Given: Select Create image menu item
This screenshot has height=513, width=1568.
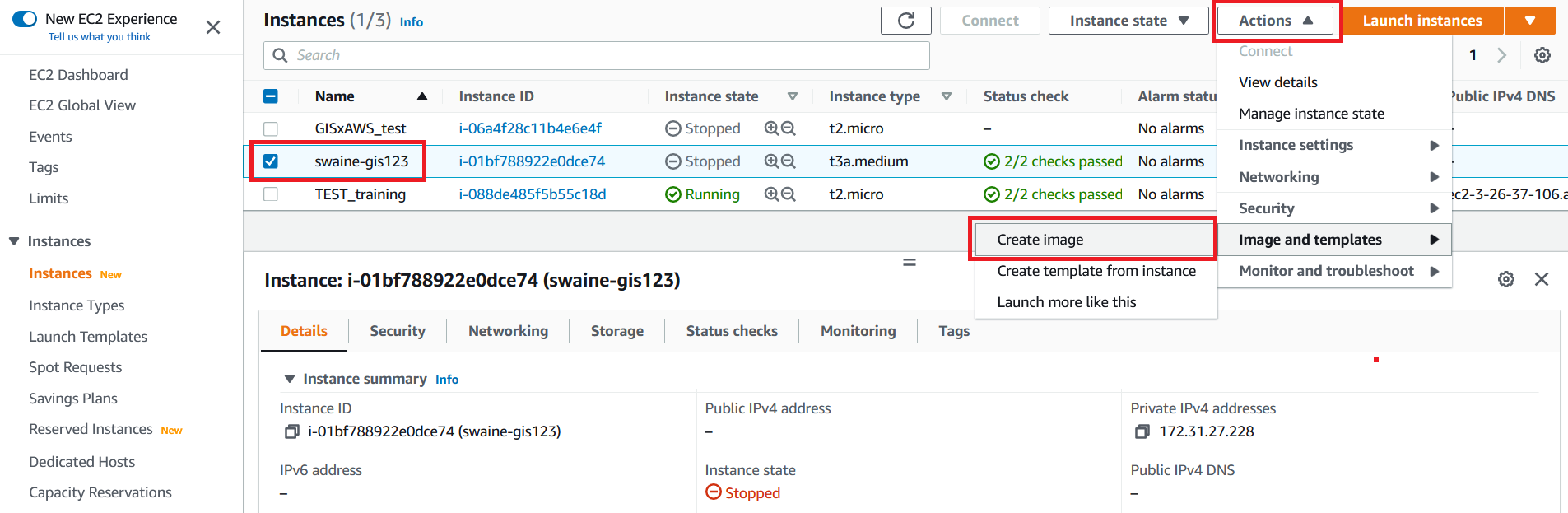Looking at the screenshot, I should 1096,240.
